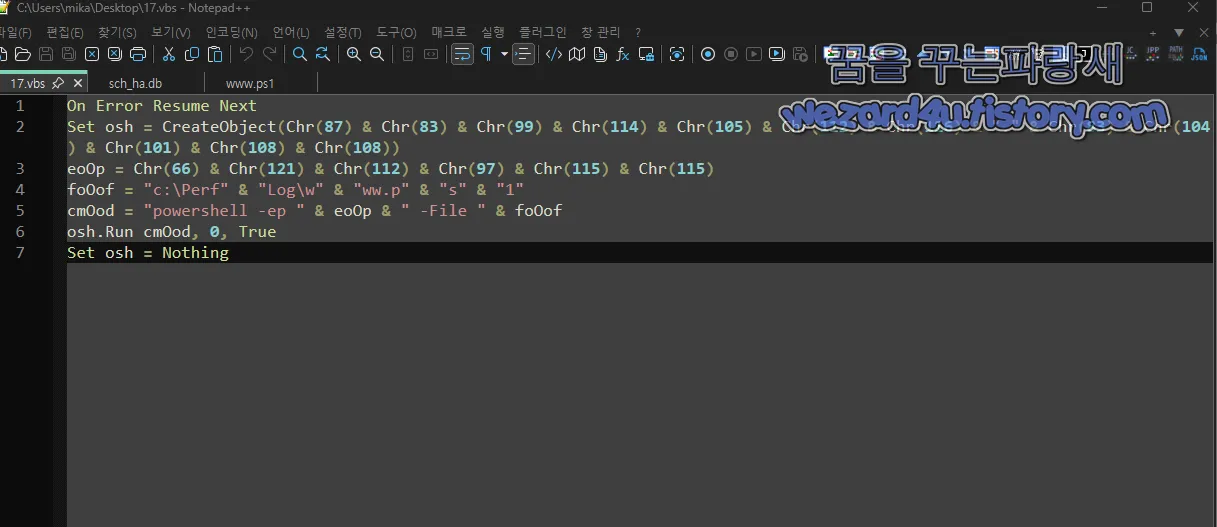
Task: Close the current document via toolbar icon
Action: pyautogui.click(x=92, y=54)
